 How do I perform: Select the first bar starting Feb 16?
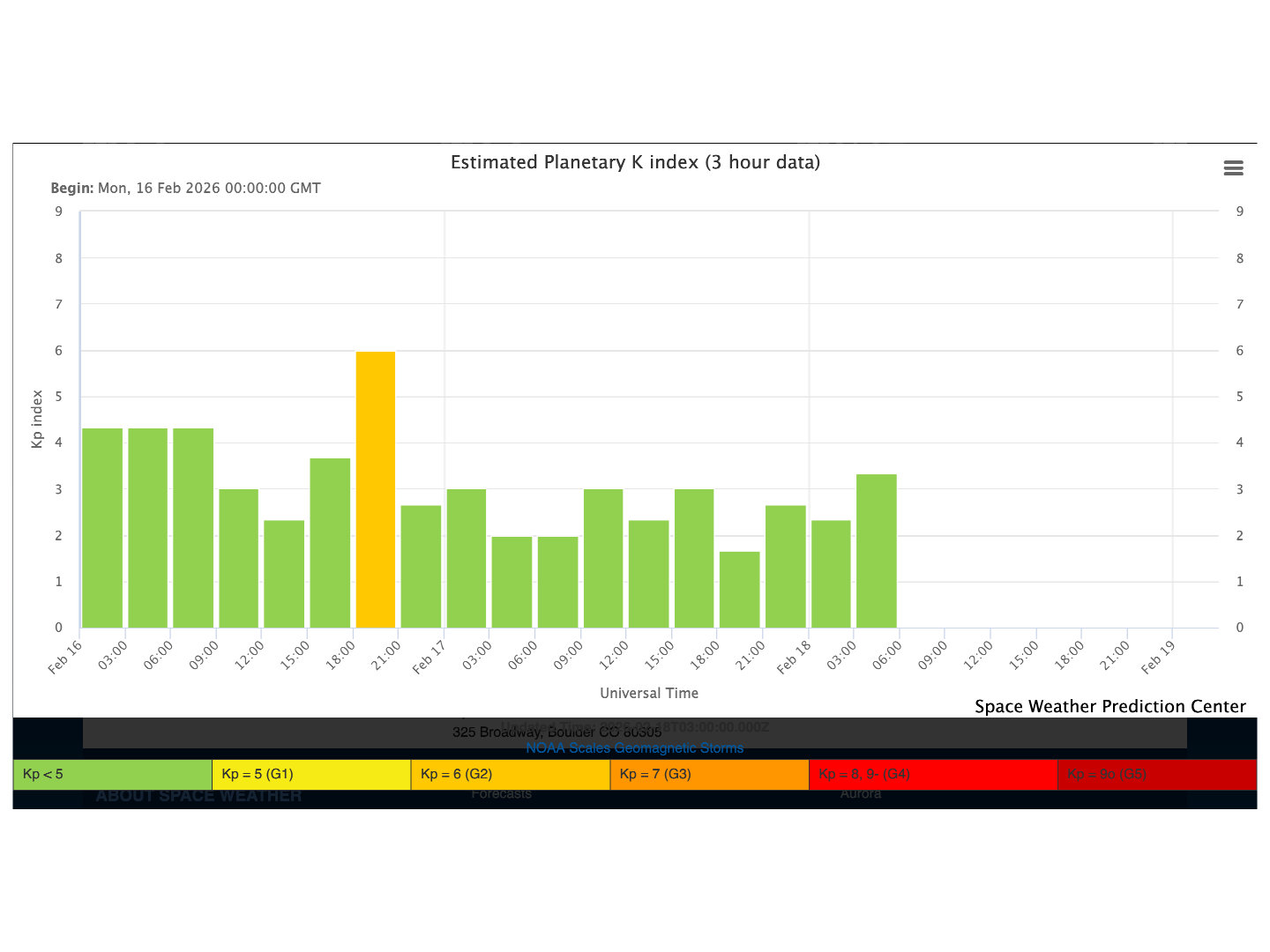point(102,527)
